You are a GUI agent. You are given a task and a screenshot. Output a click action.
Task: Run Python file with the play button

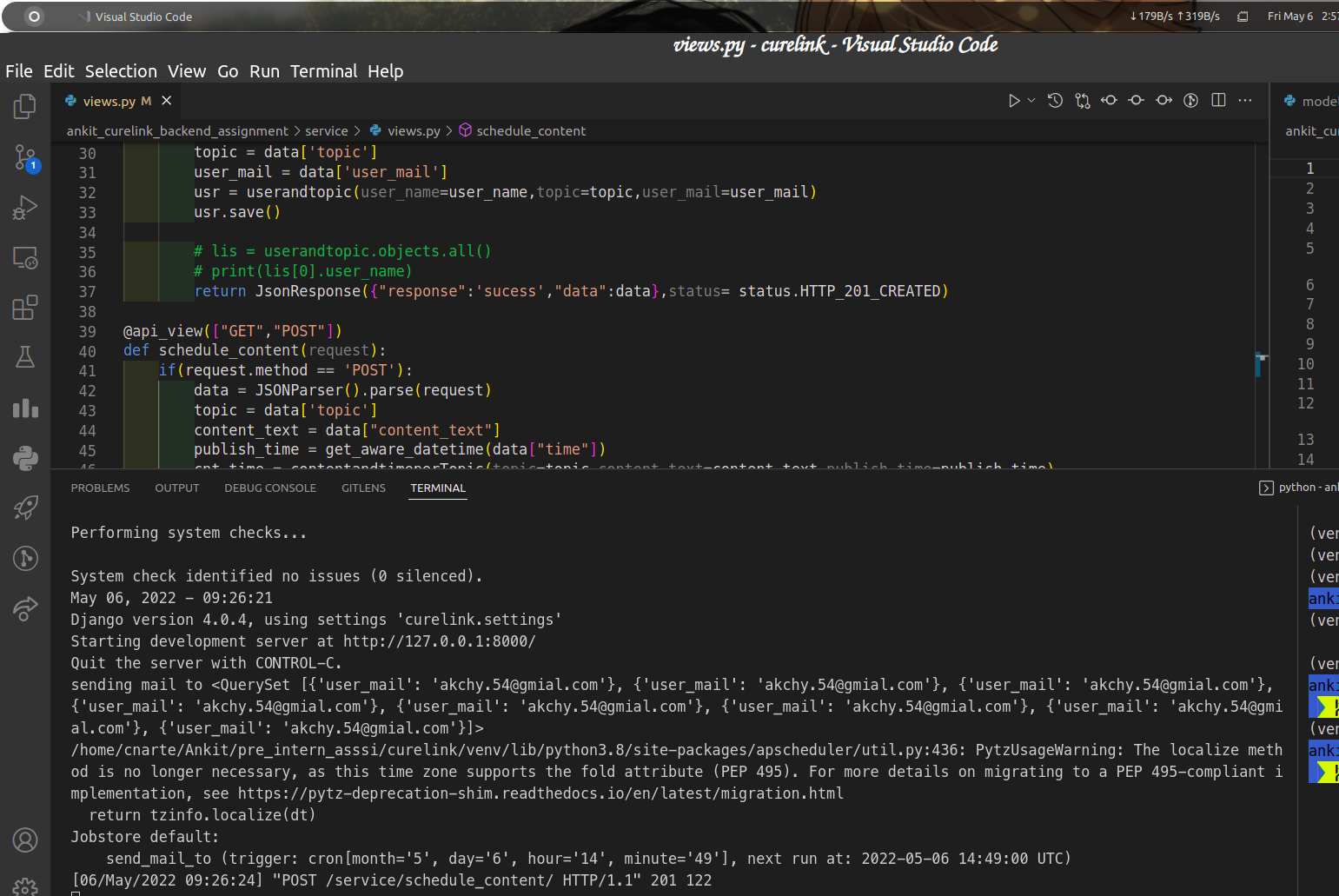coord(1013,101)
